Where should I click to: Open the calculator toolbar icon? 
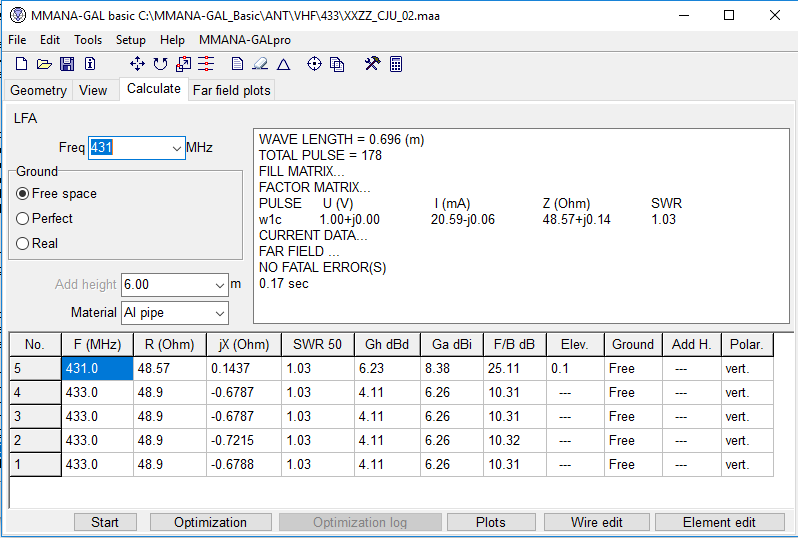[x=396, y=64]
